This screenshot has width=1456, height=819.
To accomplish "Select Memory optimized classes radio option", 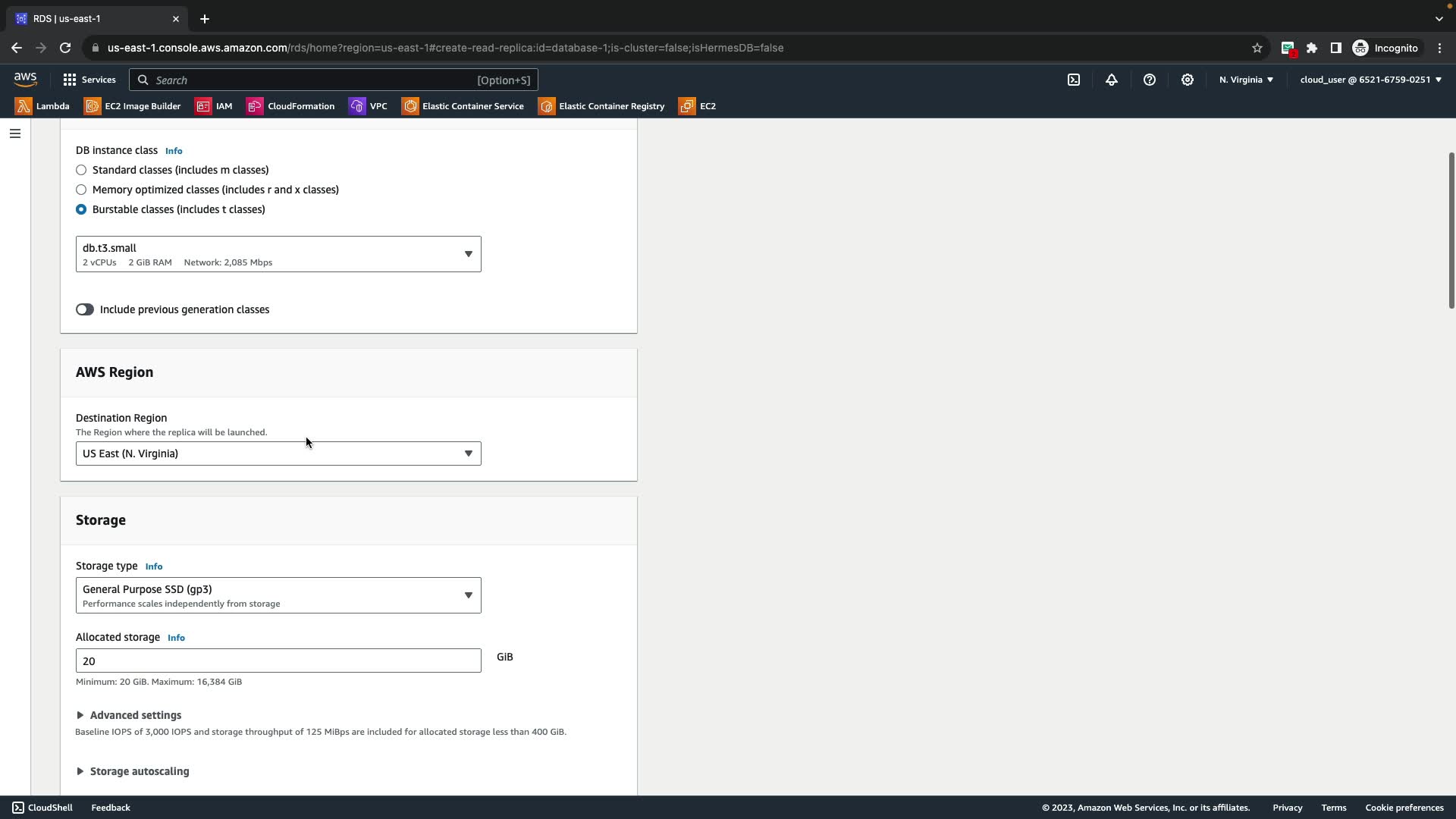I will [x=81, y=190].
